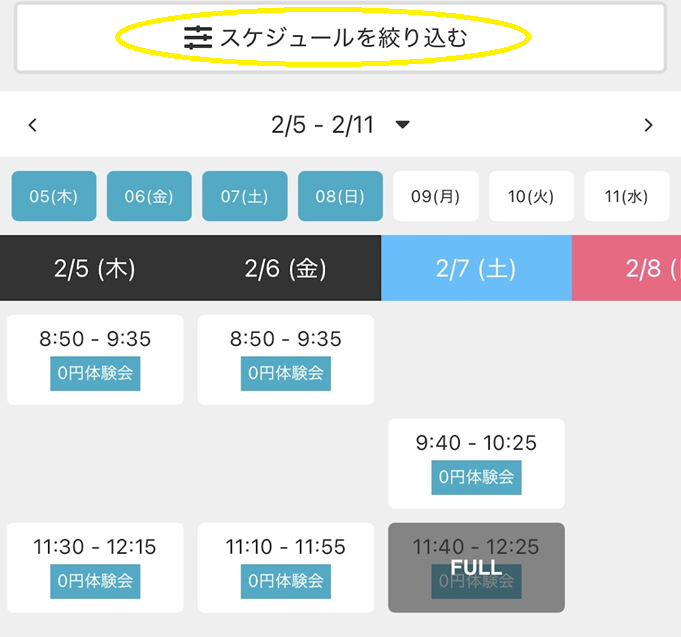Select the 2/6 (金) column header
The height and width of the screenshot is (637, 681).
point(285,268)
